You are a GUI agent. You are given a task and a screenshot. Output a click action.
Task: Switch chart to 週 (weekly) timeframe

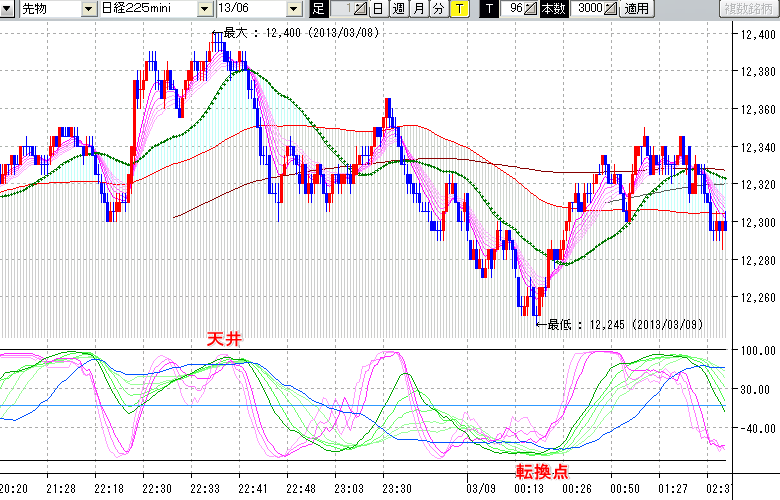397,9
